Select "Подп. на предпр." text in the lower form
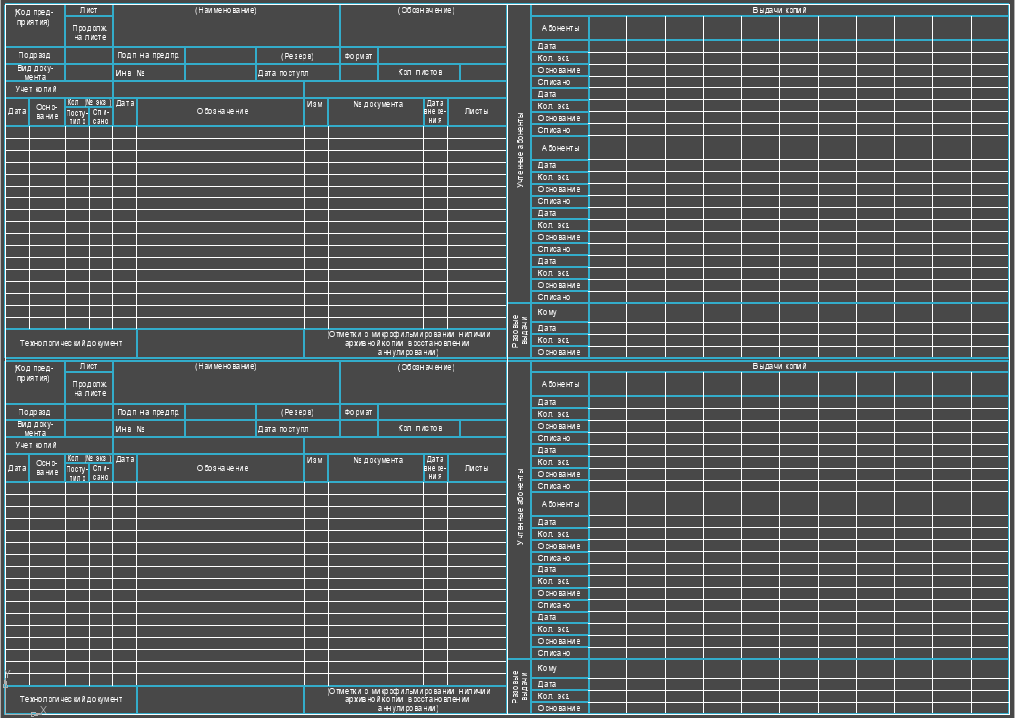 pos(148,412)
